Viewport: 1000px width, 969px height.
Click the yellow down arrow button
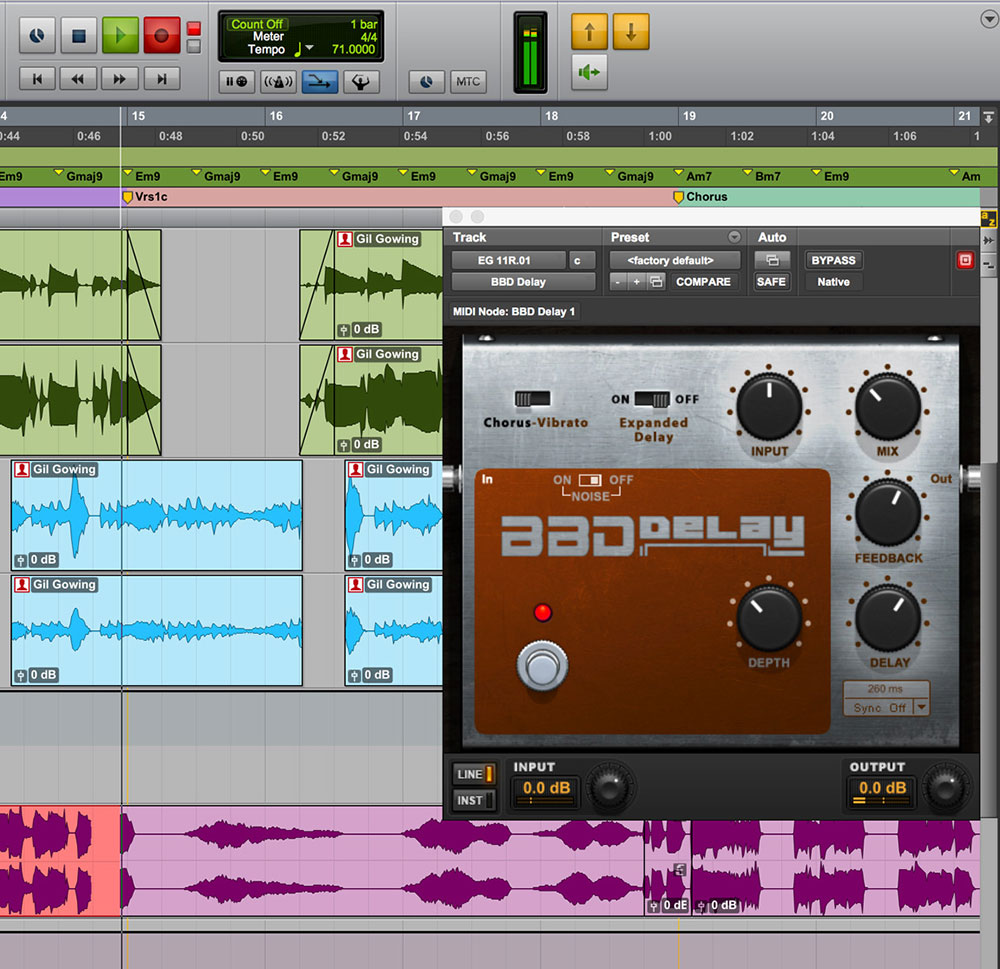point(631,32)
